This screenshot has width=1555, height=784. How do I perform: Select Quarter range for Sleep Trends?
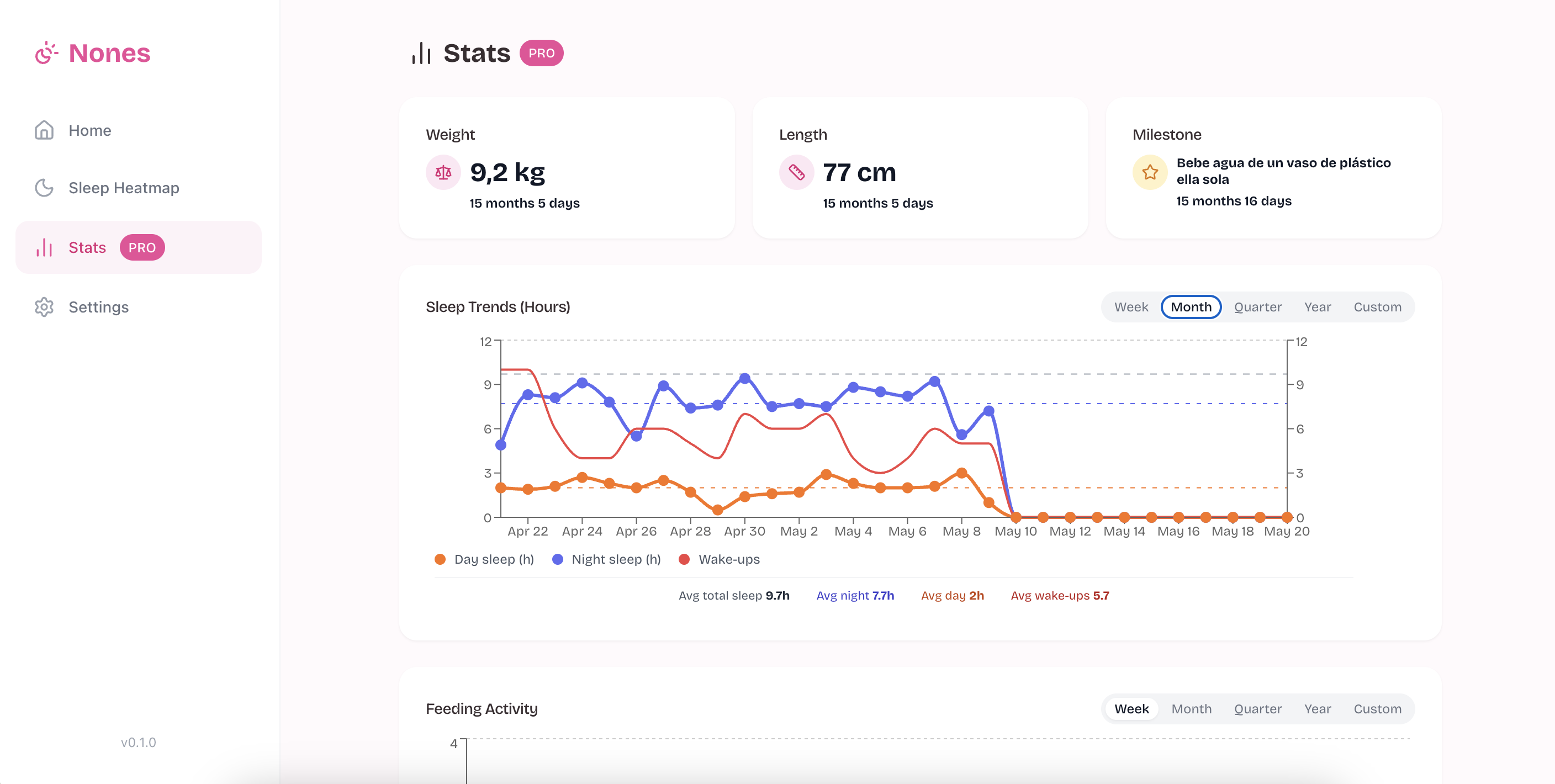pos(1257,307)
